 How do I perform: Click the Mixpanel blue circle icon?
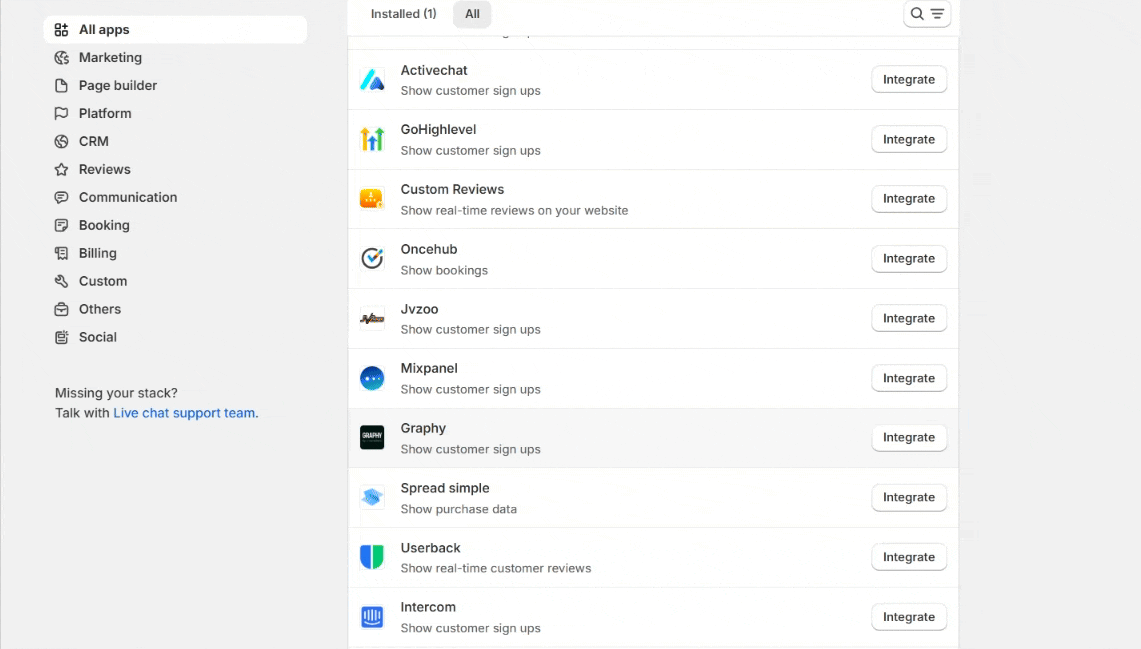coord(372,378)
